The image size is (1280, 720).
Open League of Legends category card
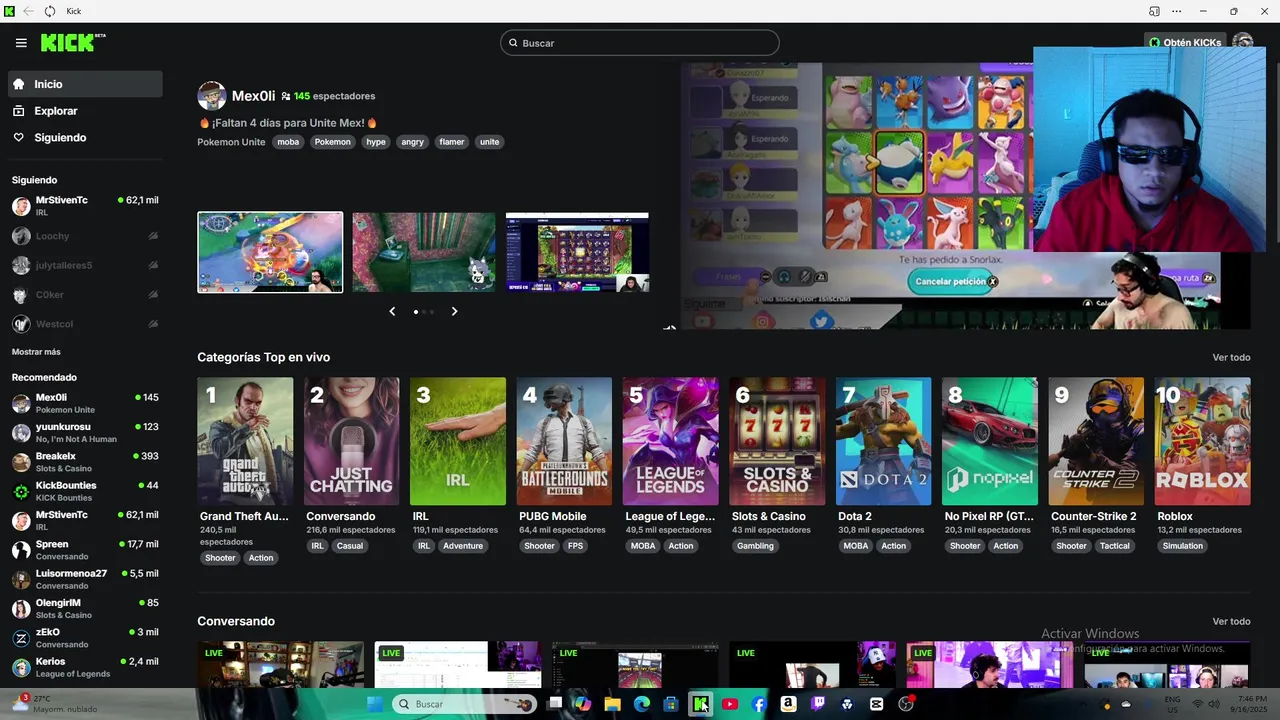pos(670,441)
